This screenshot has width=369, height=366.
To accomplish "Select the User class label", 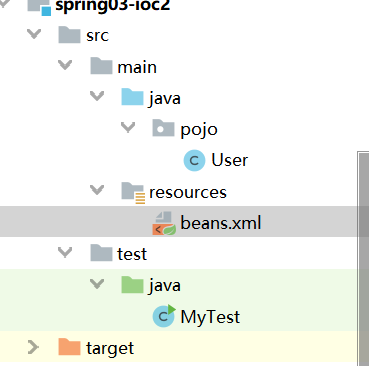I will 230,160.
